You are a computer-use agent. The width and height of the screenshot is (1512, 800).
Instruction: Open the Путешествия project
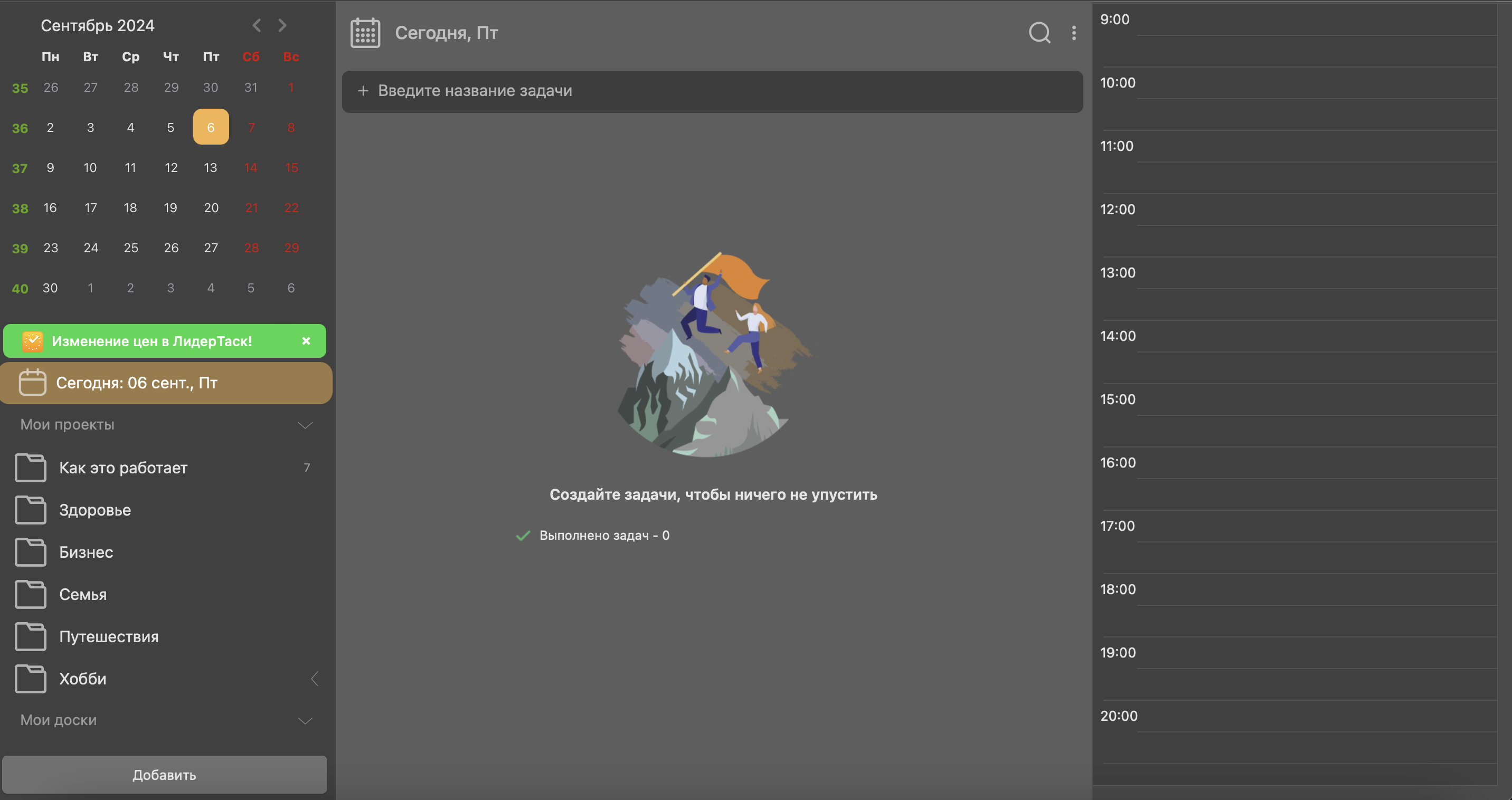[109, 636]
